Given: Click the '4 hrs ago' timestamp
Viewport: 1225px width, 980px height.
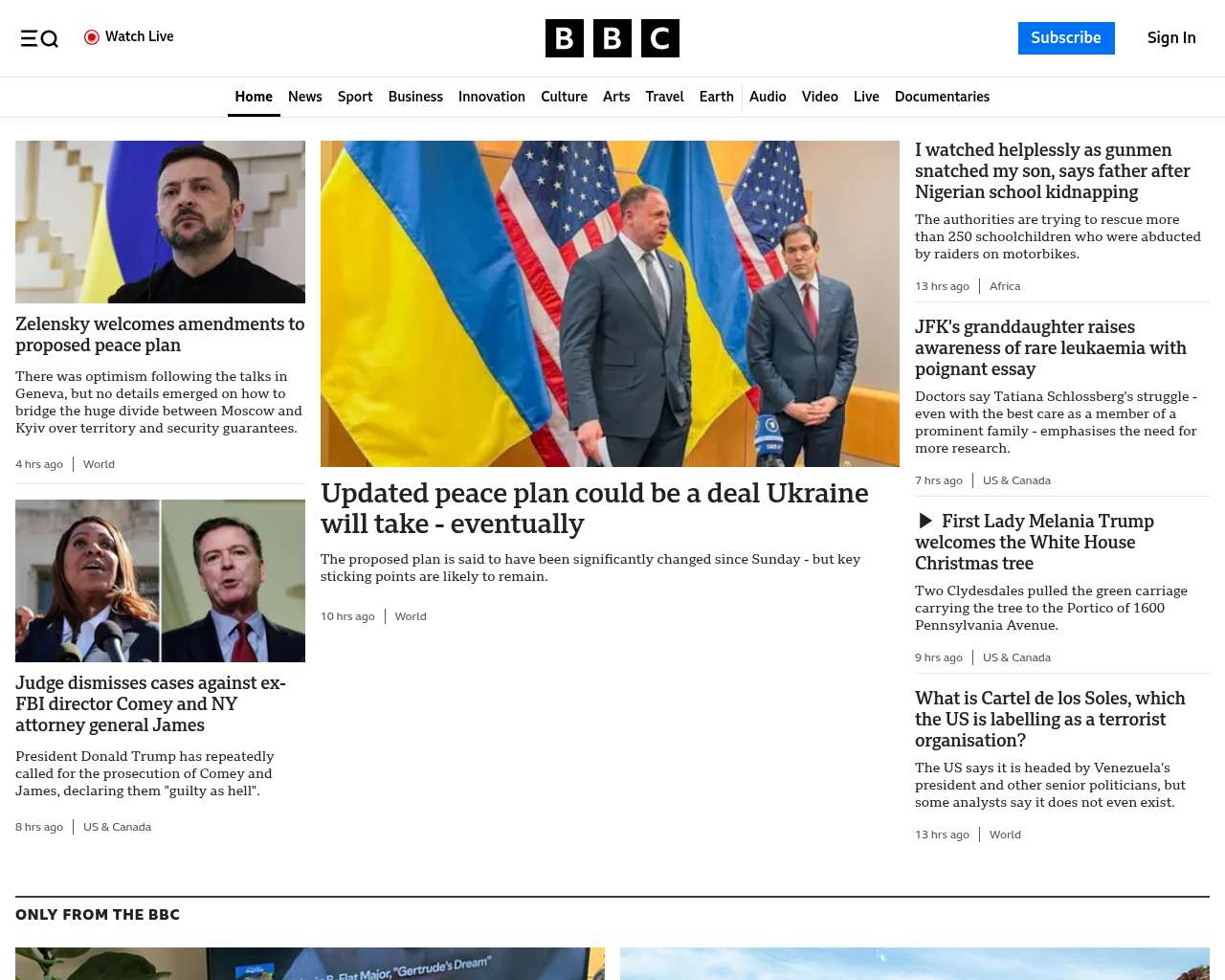Looking at the screenshot, I should click(x=39, y=464).
